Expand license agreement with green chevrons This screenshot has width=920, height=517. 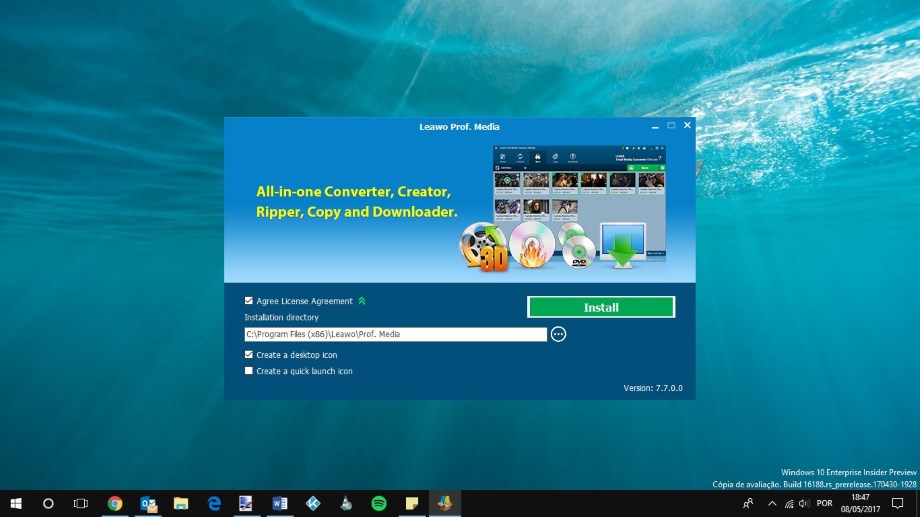click(362, 301)
